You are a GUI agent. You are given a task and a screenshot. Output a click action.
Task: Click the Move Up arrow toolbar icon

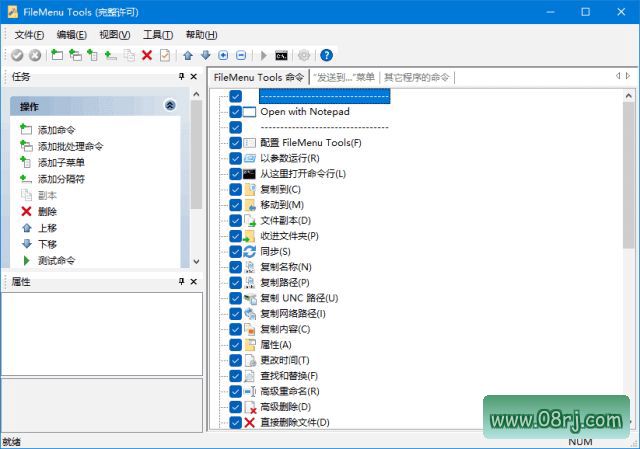[188, 55]
